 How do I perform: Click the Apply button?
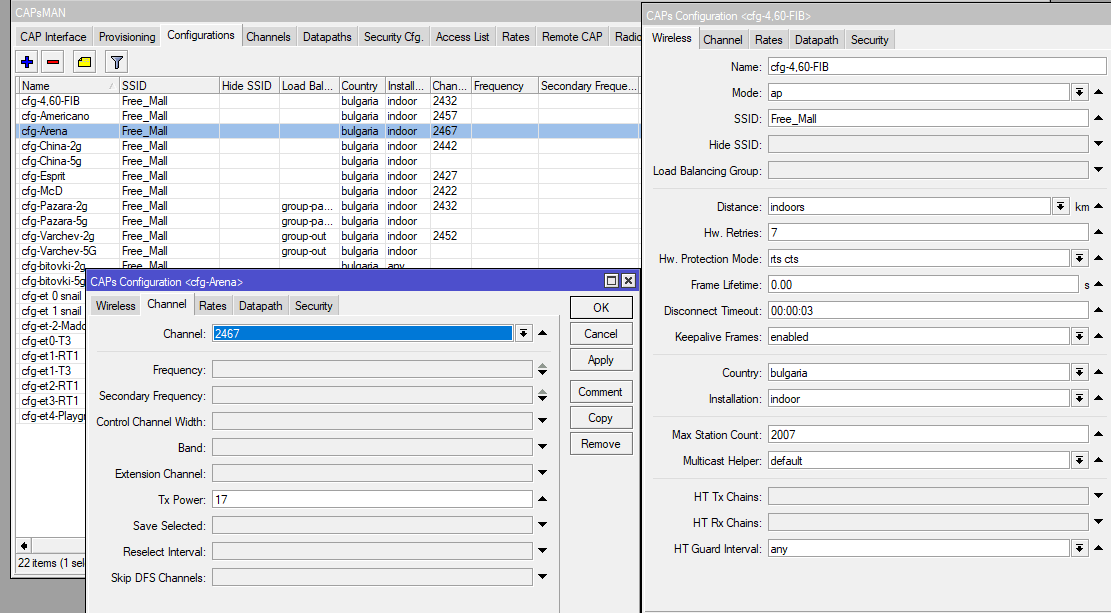[x=601, y=360]
